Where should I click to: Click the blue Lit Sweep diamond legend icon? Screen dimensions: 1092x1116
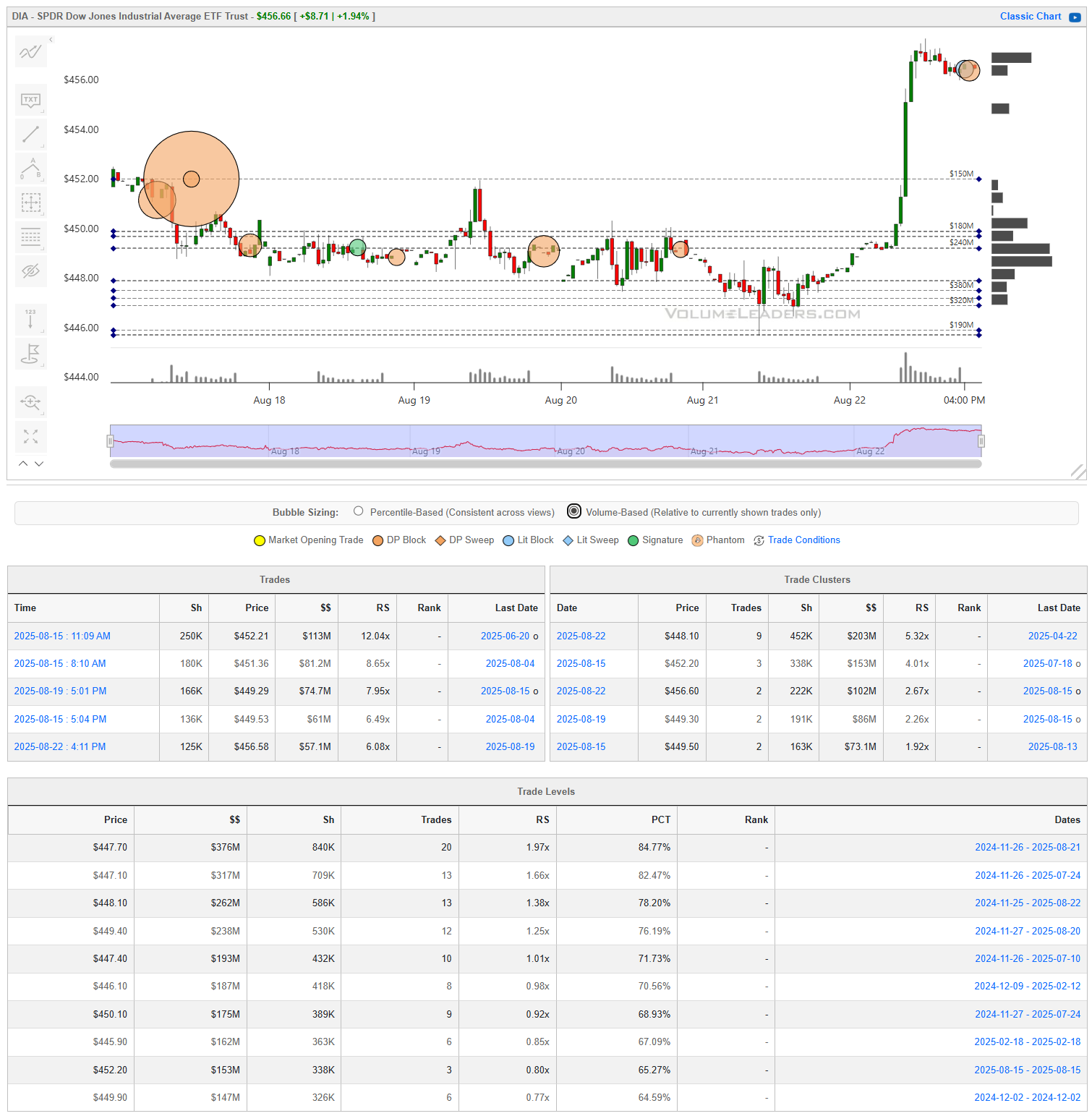tap(568, 540)
